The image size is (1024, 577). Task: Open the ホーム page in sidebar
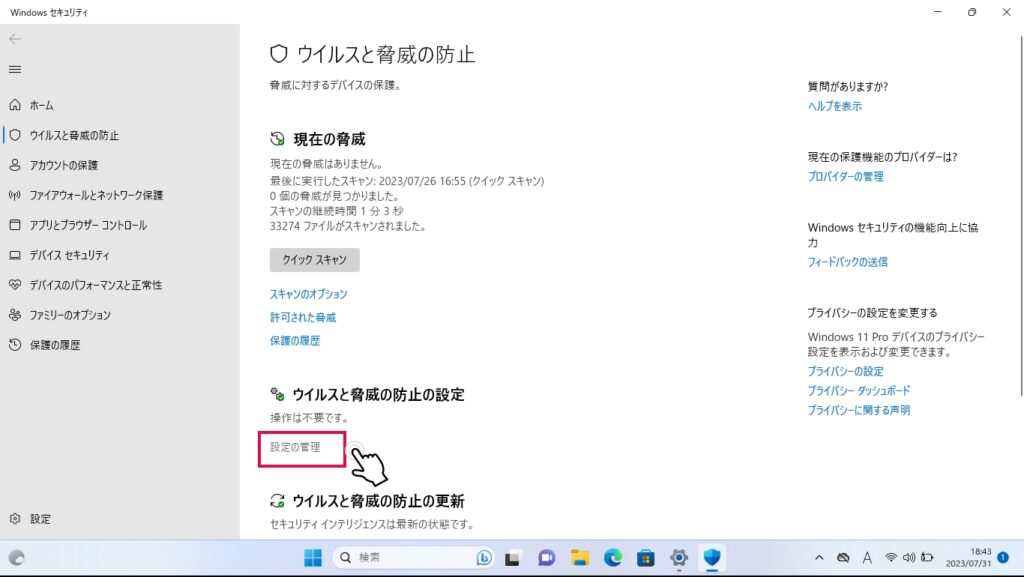41,105
